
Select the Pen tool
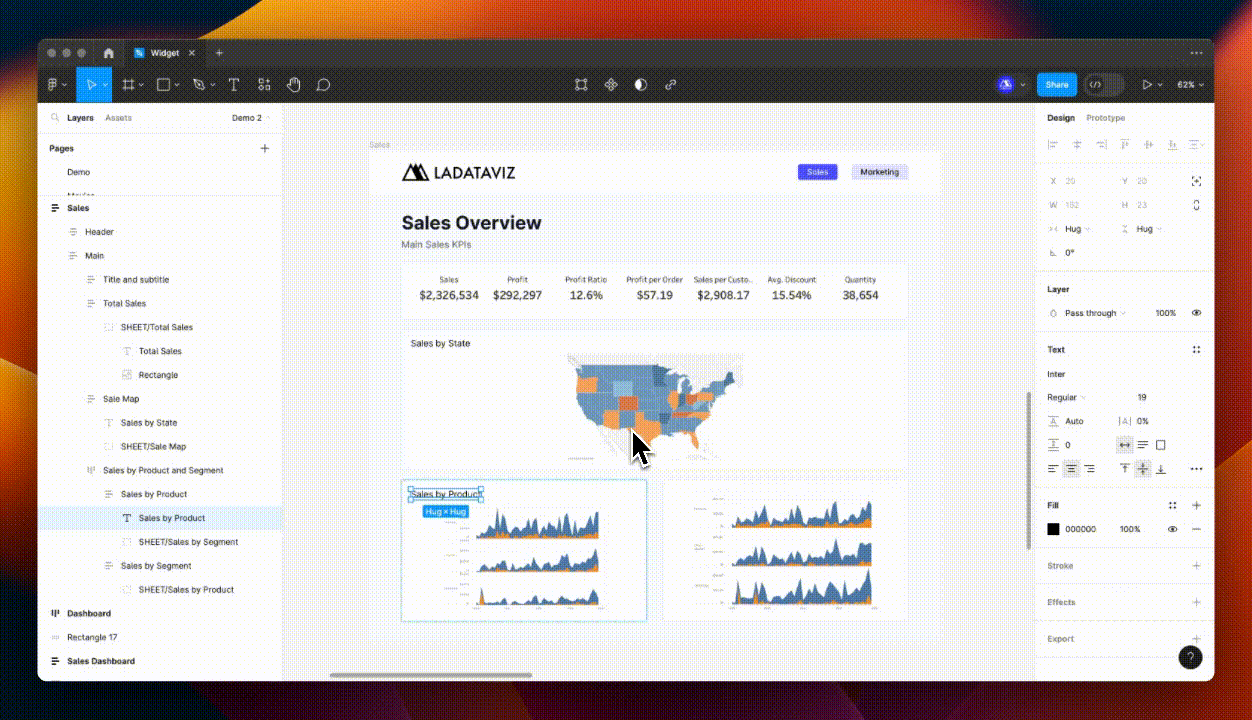click(x=198, y=85)
